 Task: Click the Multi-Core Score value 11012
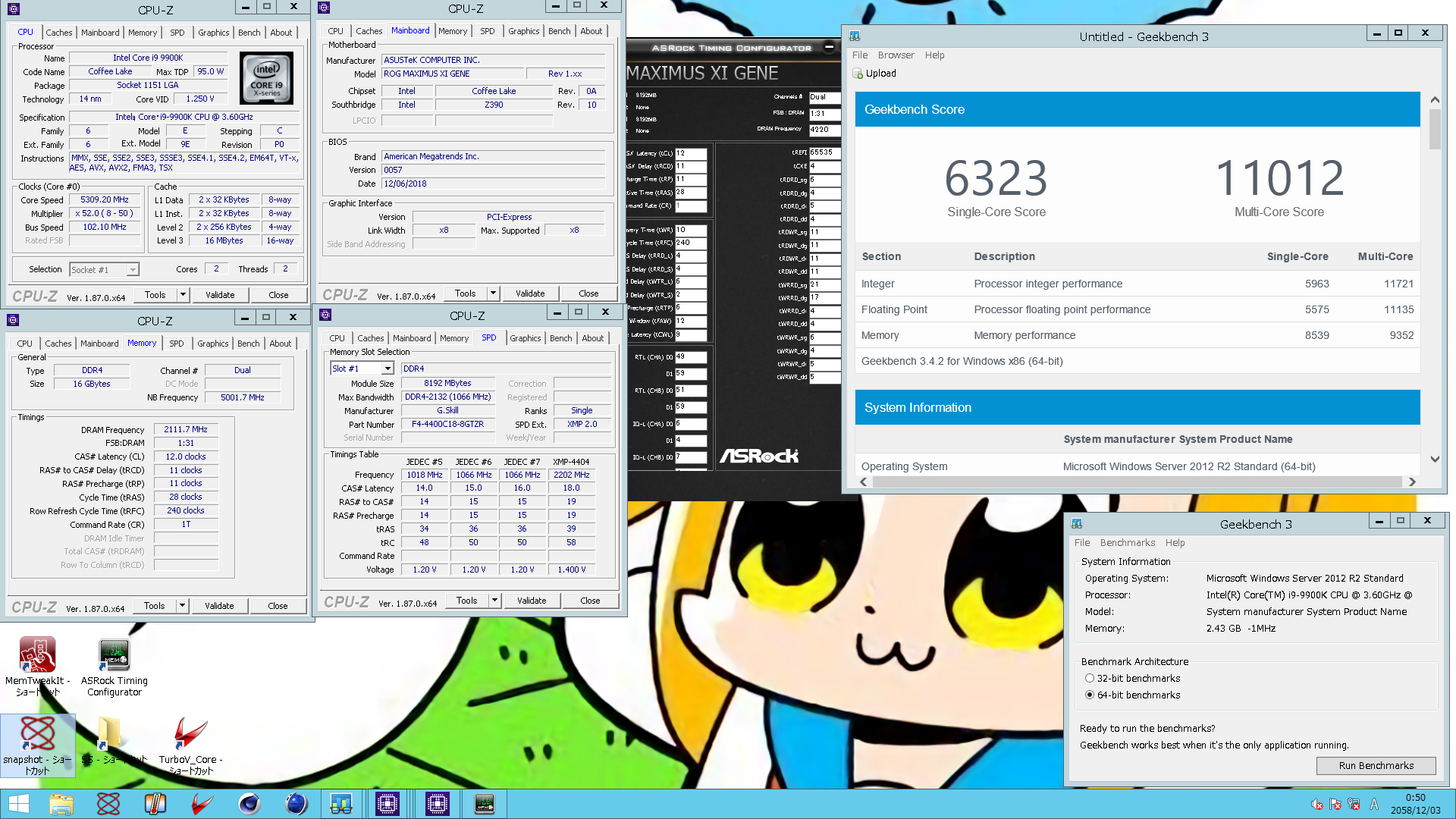pyautogui.click(x=1279, y=179)
